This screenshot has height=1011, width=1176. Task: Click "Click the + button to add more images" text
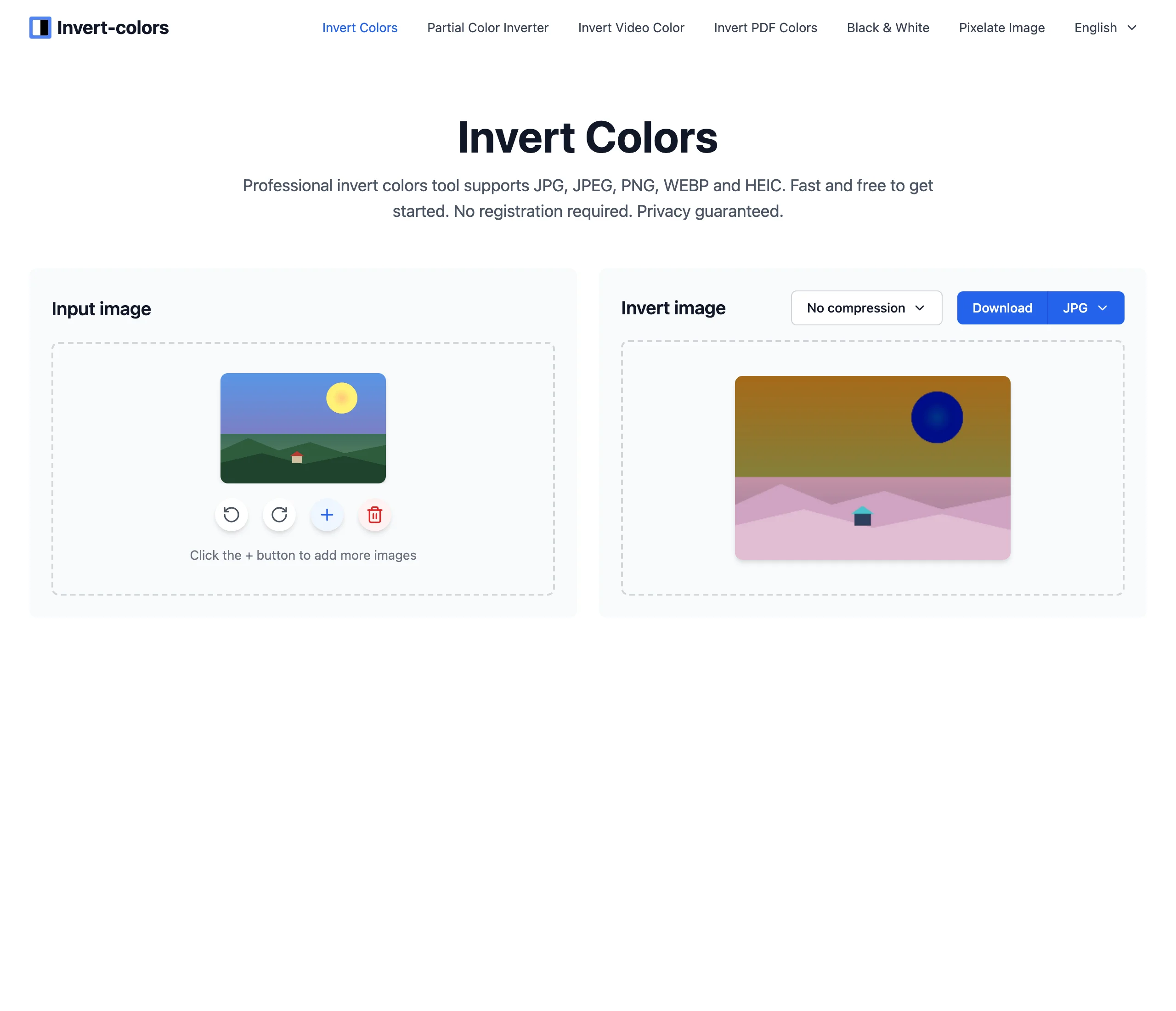pyautogui.click(x=303, y=555)
